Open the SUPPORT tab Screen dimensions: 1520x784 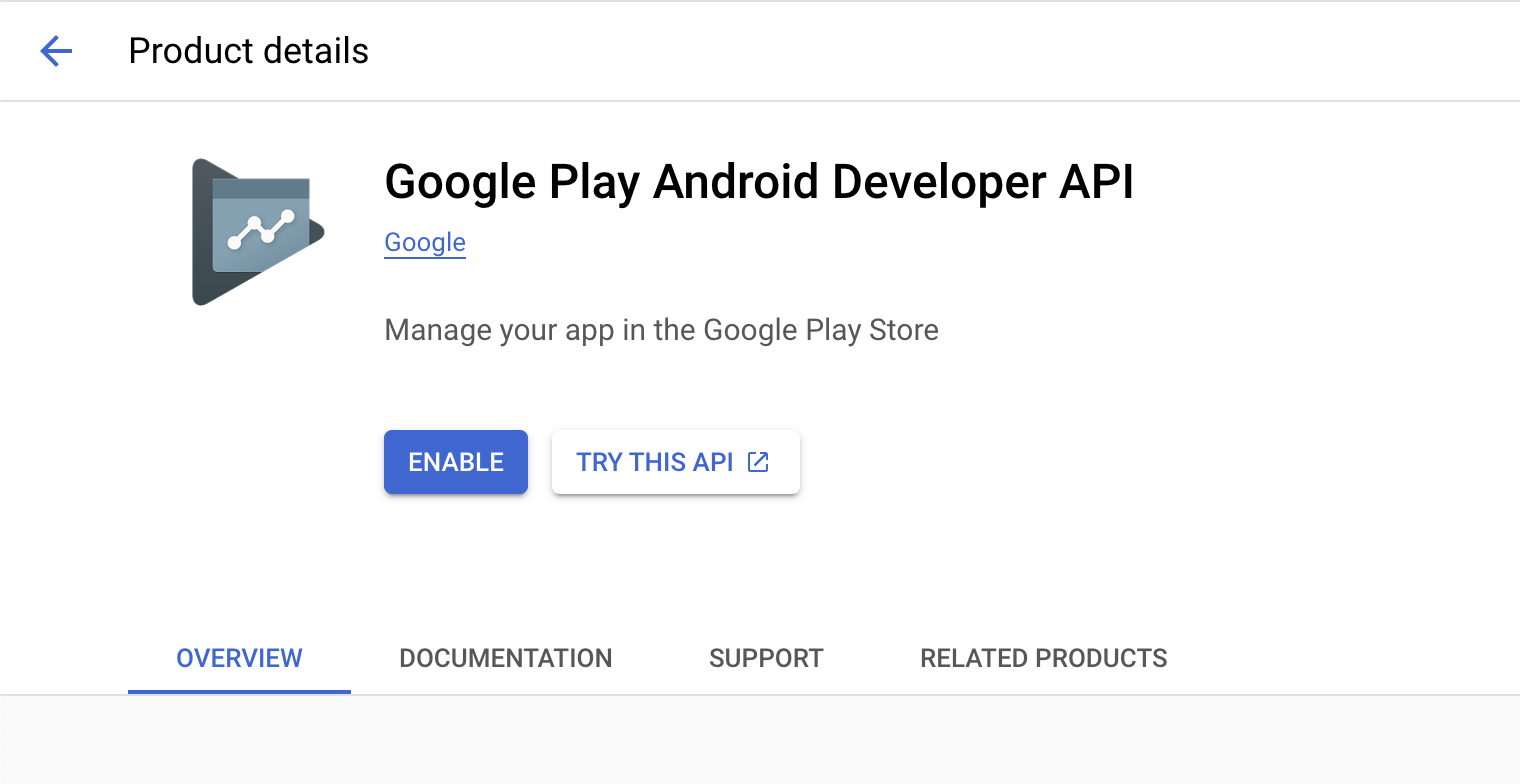(x=766, y=658)
